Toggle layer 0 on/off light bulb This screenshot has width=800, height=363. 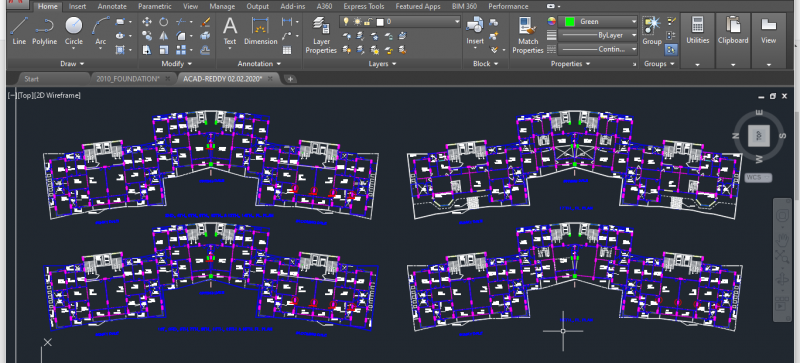coord(346,21)
